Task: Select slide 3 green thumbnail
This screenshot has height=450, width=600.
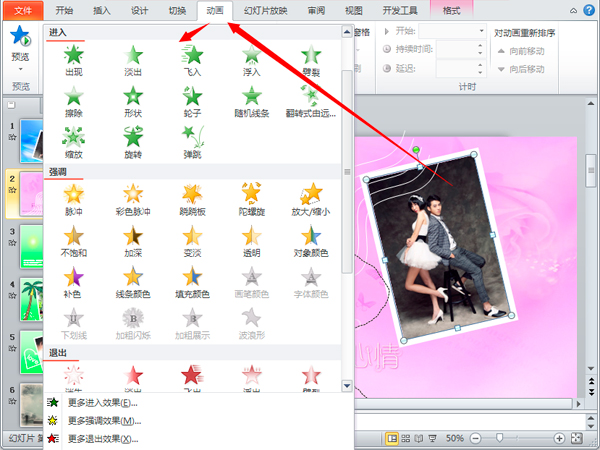Action: 31,246
